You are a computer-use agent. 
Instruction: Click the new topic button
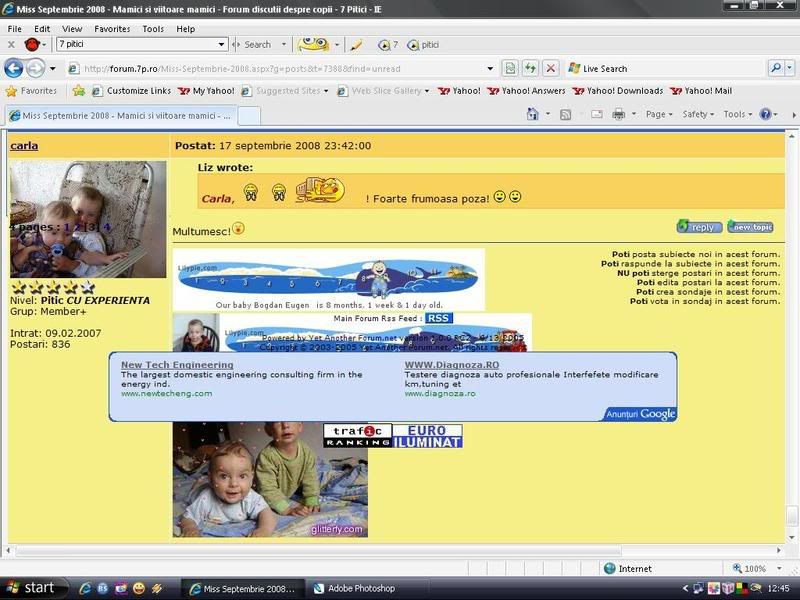(751, 227)
